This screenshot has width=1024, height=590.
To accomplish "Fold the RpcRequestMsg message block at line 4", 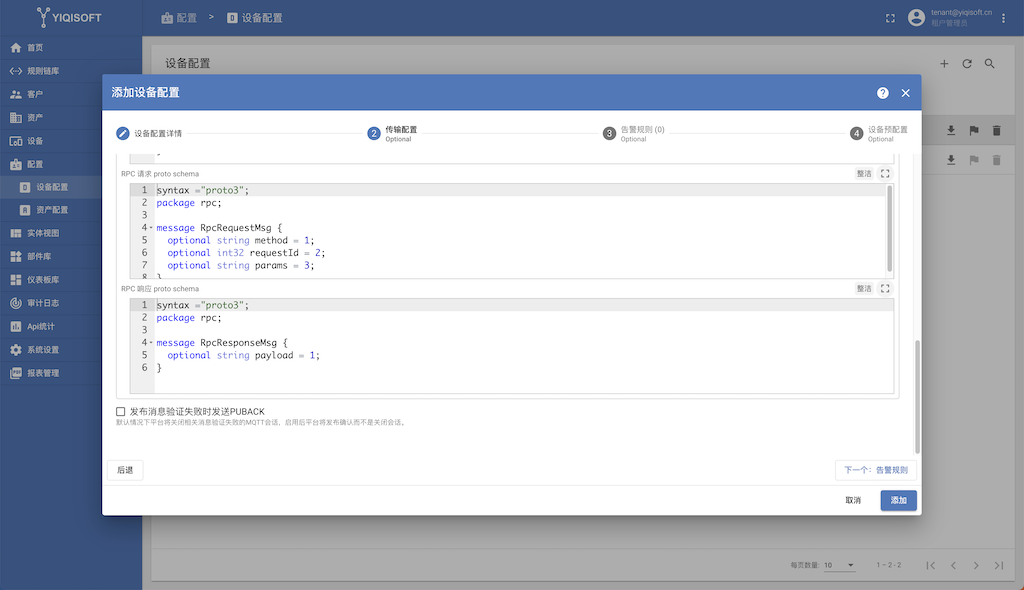I will [151, 228].
